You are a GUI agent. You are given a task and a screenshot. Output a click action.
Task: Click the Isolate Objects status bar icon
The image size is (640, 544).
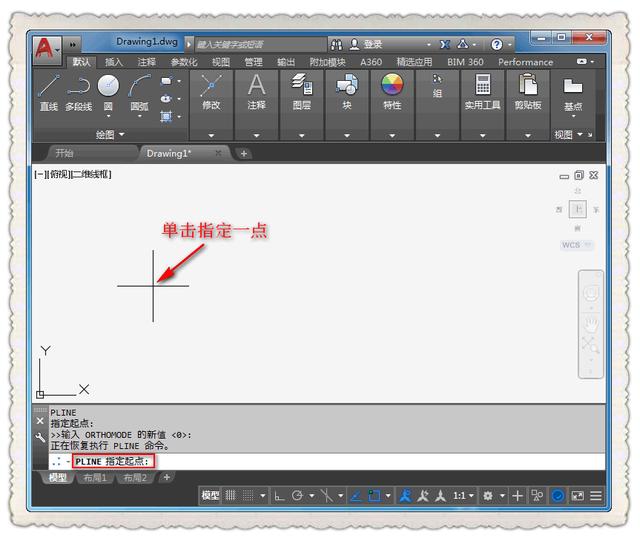[x=537, y=496]
